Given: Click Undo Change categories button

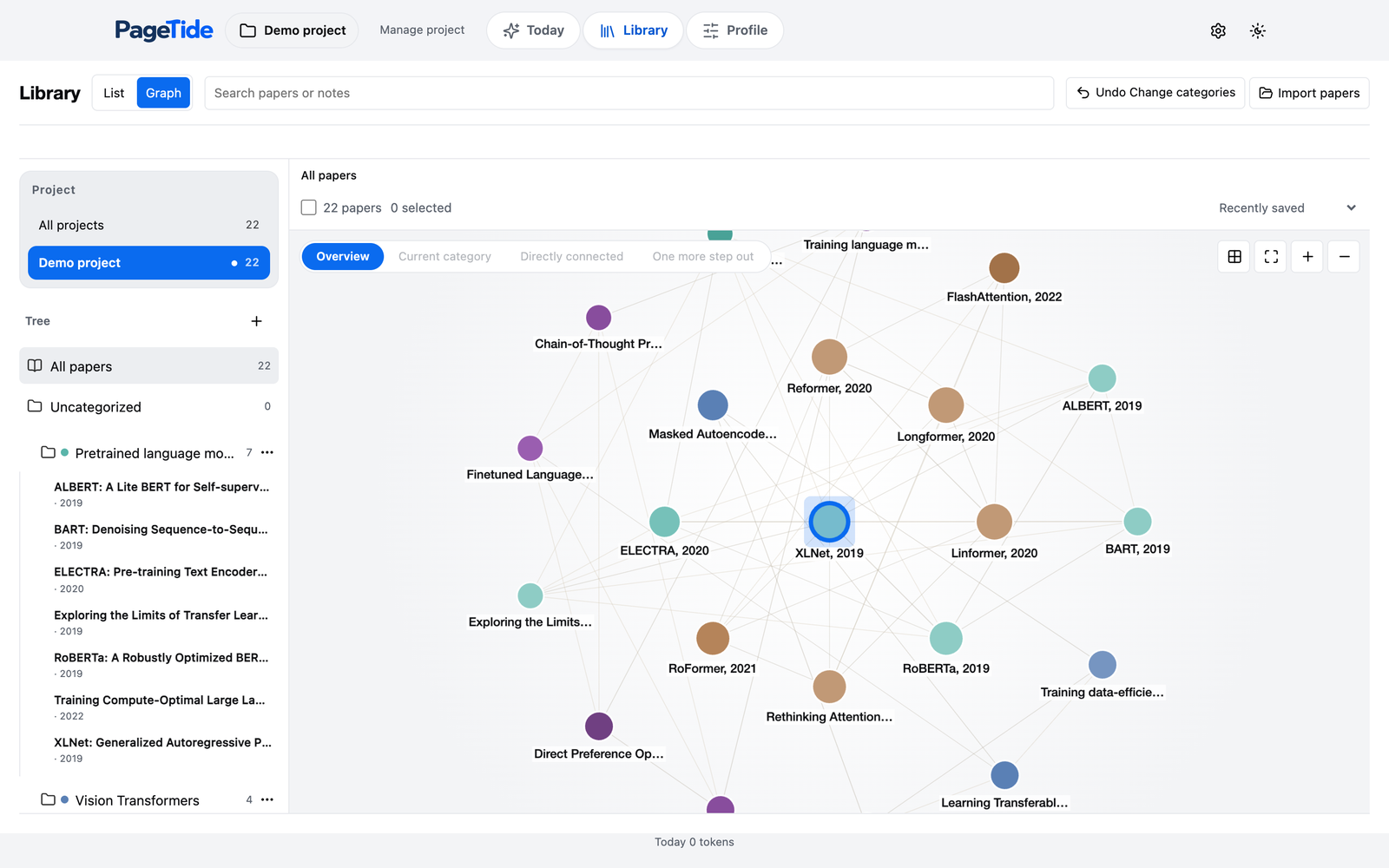Looking at the screenshot, I should (1155, 93).
